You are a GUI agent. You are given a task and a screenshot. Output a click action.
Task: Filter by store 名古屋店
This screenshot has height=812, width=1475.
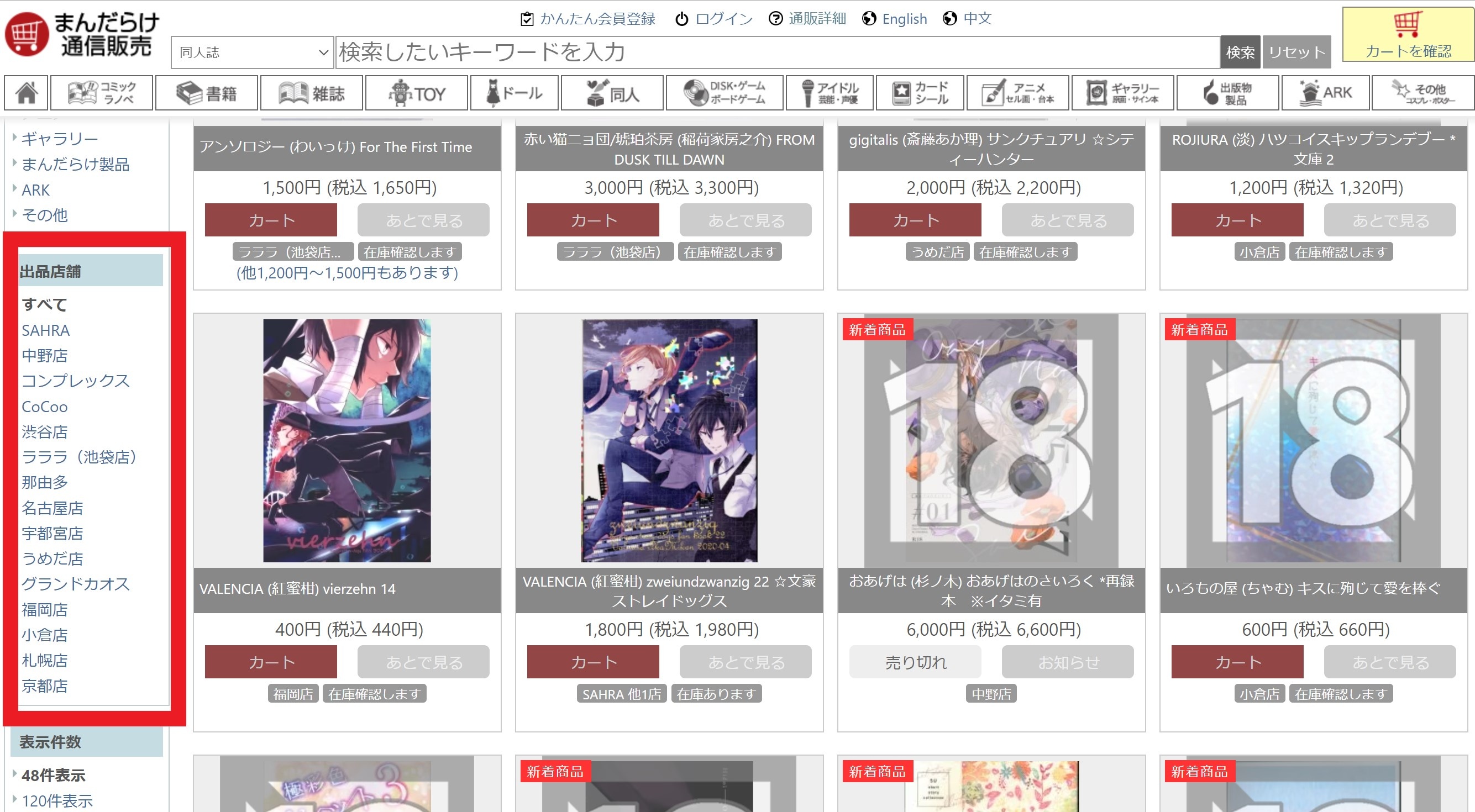click(53, 508)
